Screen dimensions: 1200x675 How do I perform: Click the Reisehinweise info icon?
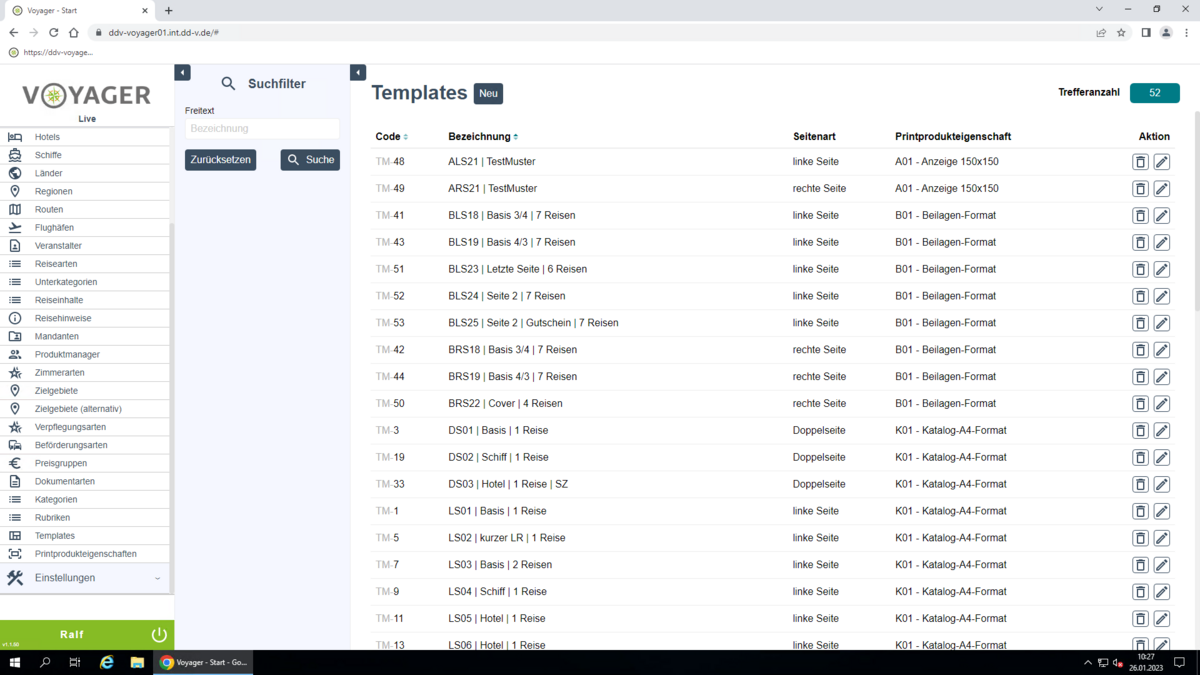[x=15, y=318]
